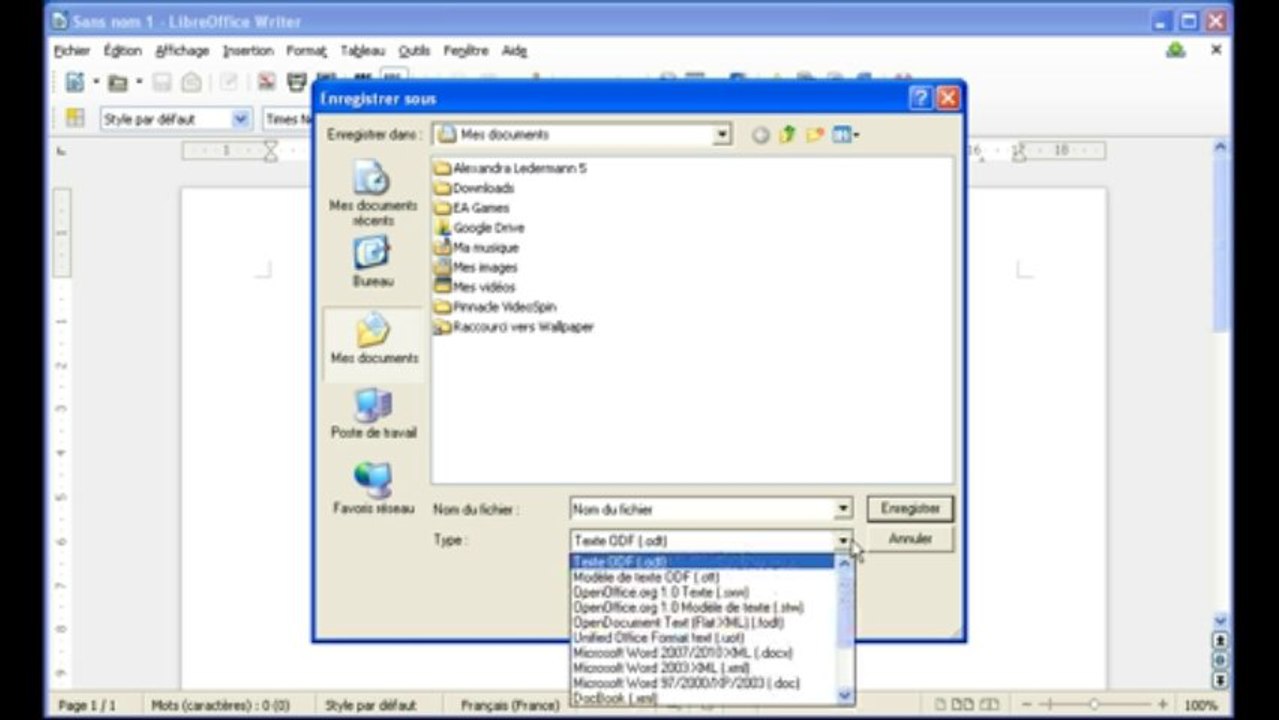
Task: Select OpenDocument Text (Flat XML) (.fodt) type
Action: [703, 622]
